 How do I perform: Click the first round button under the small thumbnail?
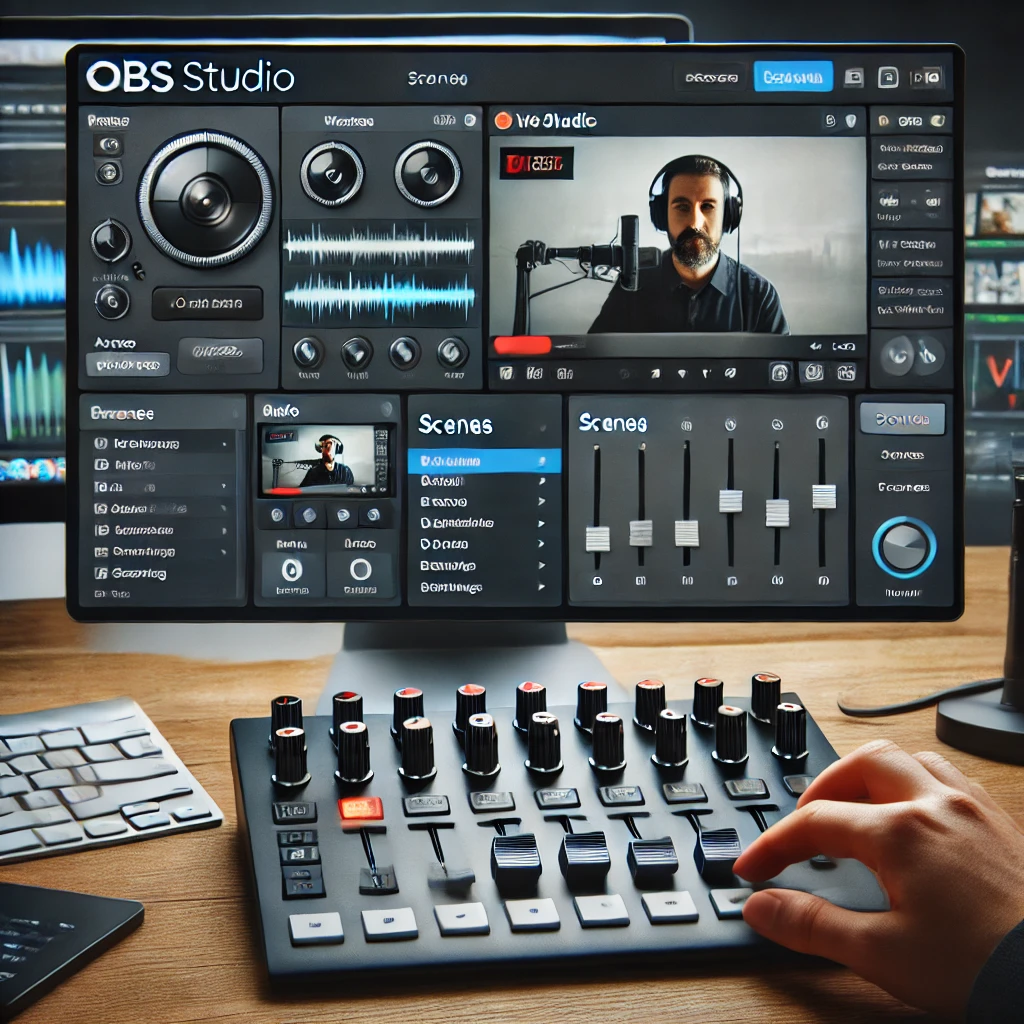pos(277,515)
